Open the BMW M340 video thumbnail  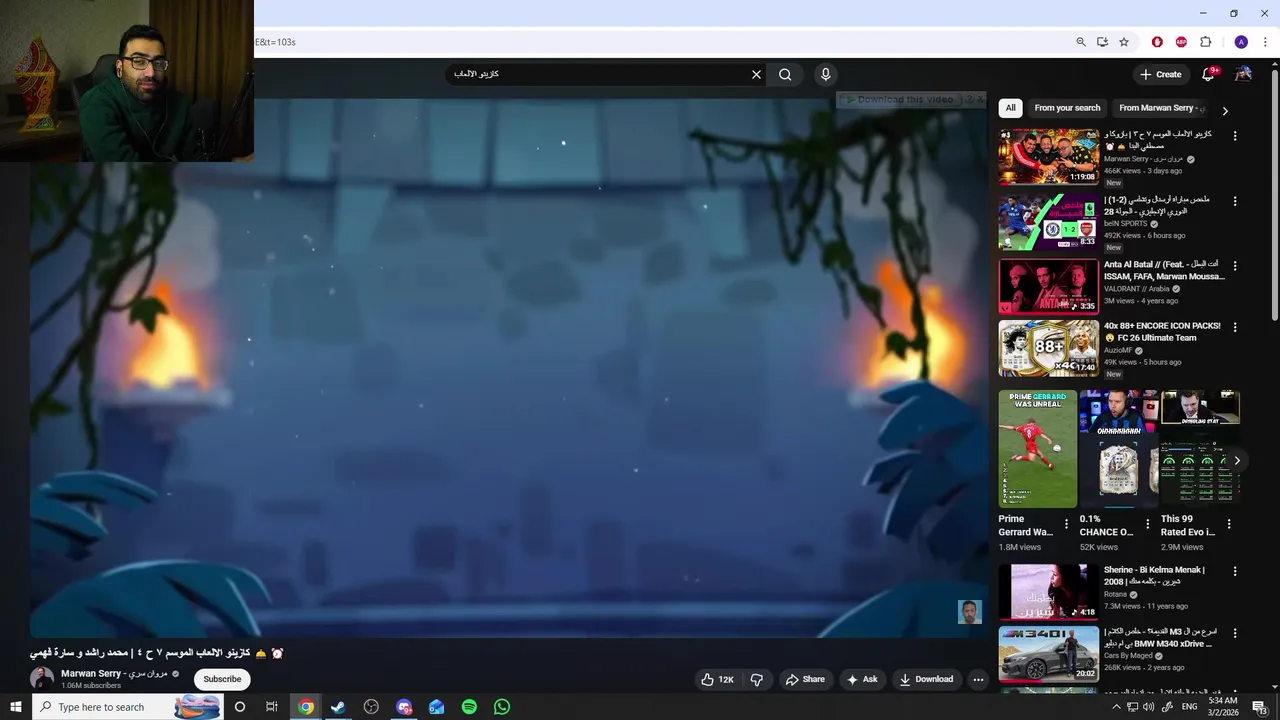click(x=1048, y=654)
